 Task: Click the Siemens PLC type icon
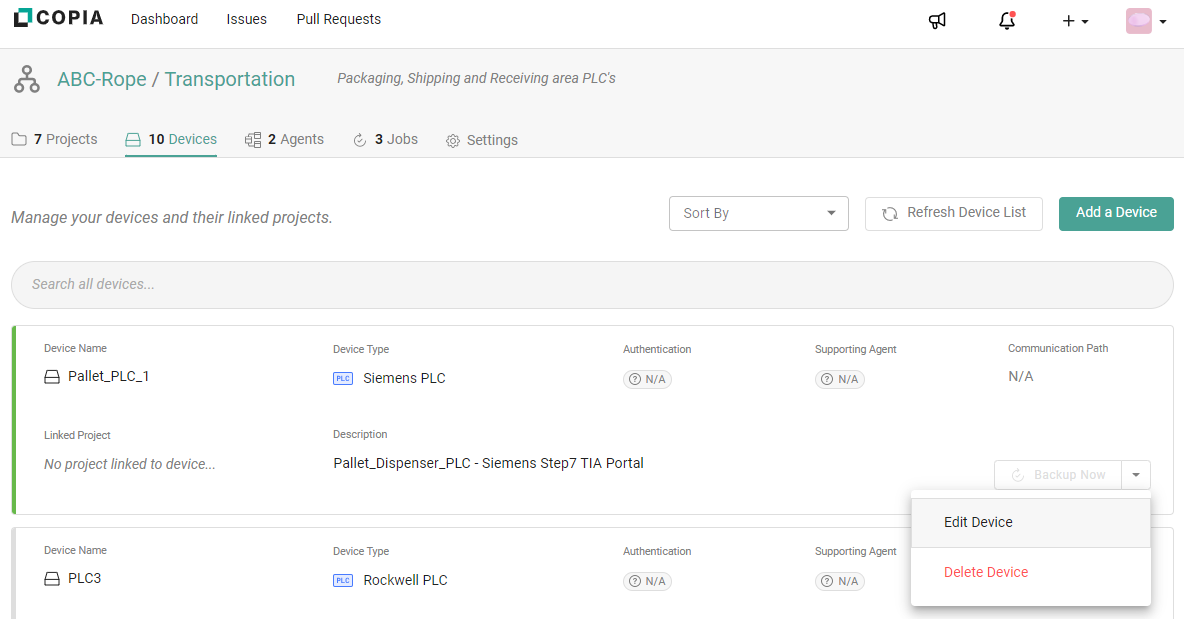(x=343, y=378)
